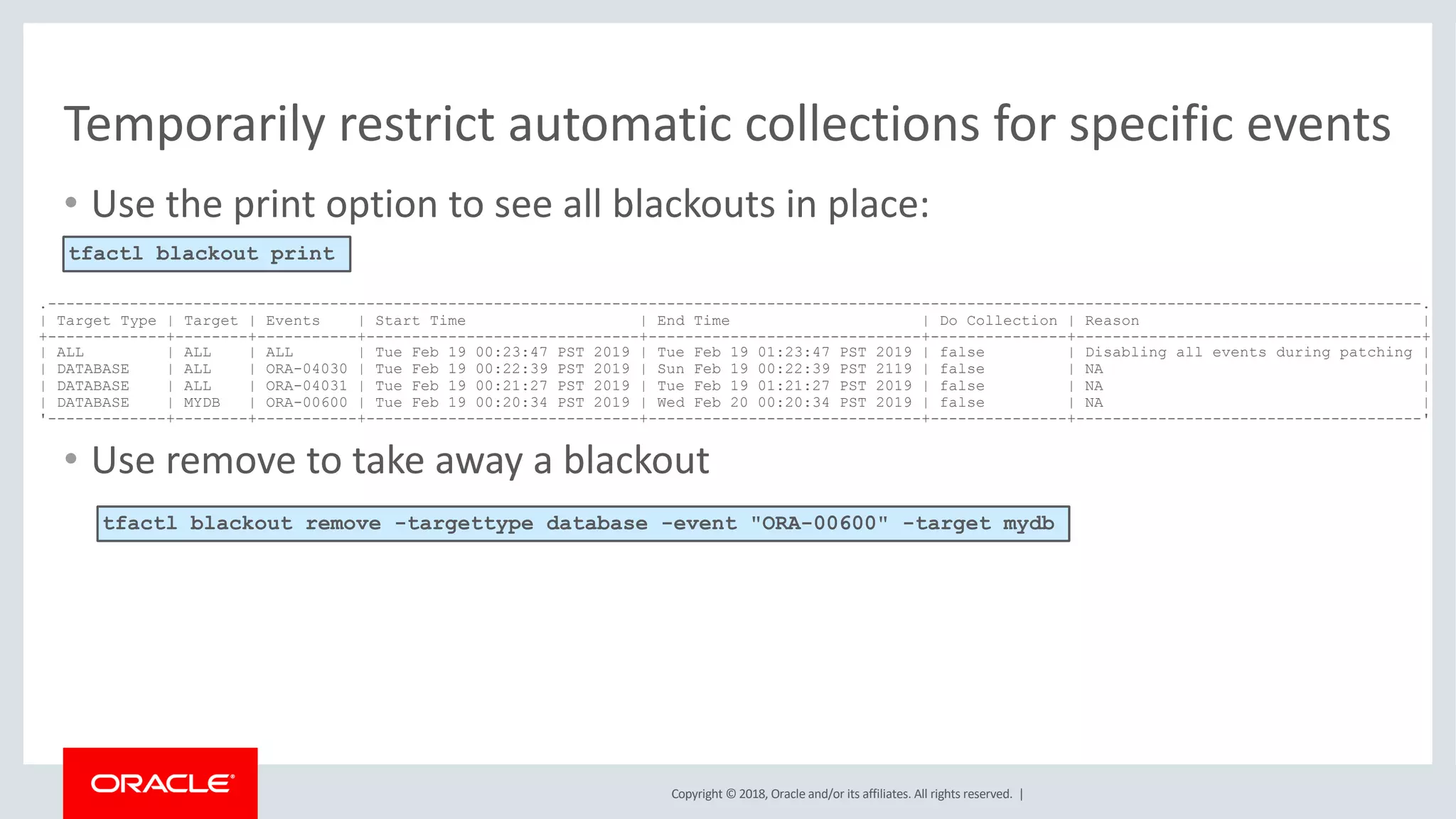Click the 'End Time' column header

[x=693, y=321]
